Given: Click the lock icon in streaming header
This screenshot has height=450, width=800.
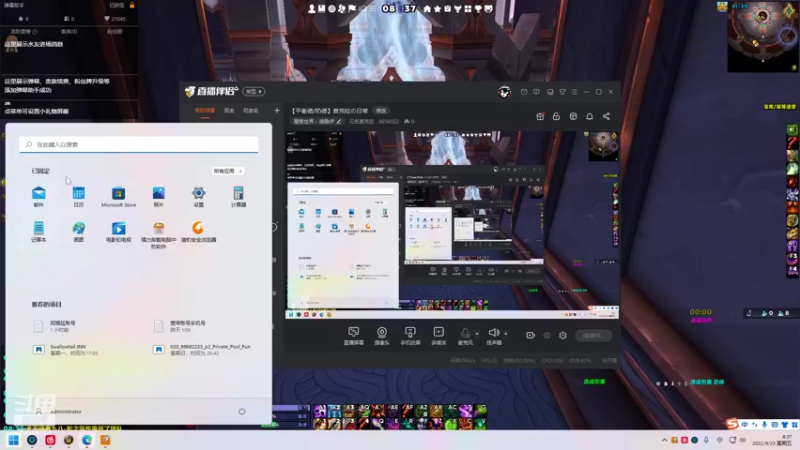Looking at the screenshot, I should pyautogui.click(x=556, y=116).
